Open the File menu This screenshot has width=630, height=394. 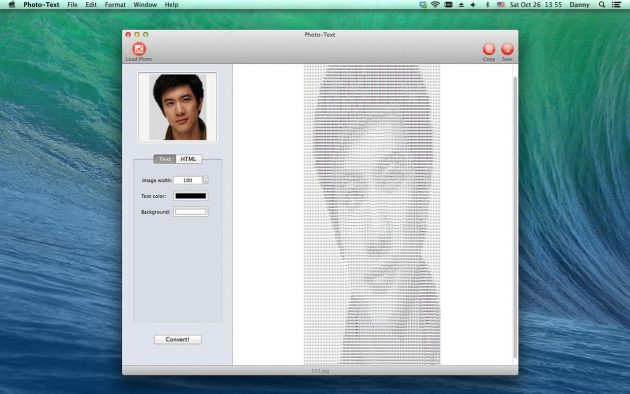coord(72,5)
